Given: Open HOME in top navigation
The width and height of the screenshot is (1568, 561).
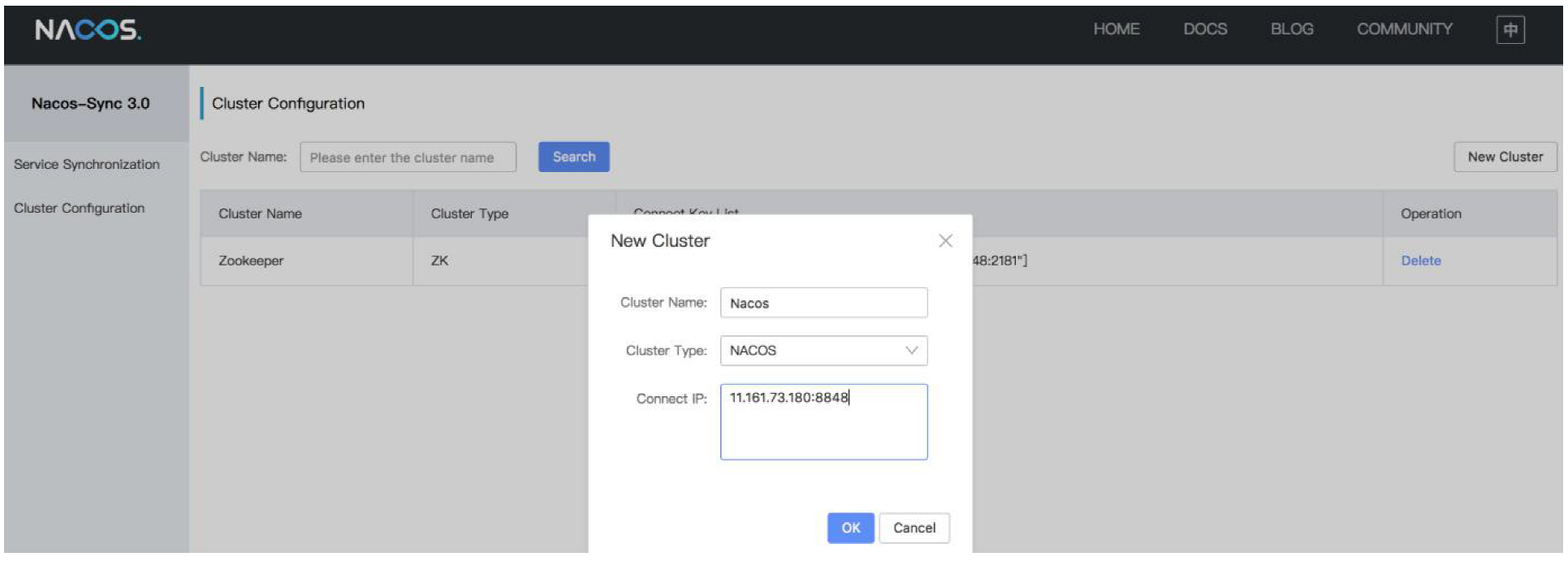Looking at the screenshot, I should pyautogui.click(x=1116, y=29).
